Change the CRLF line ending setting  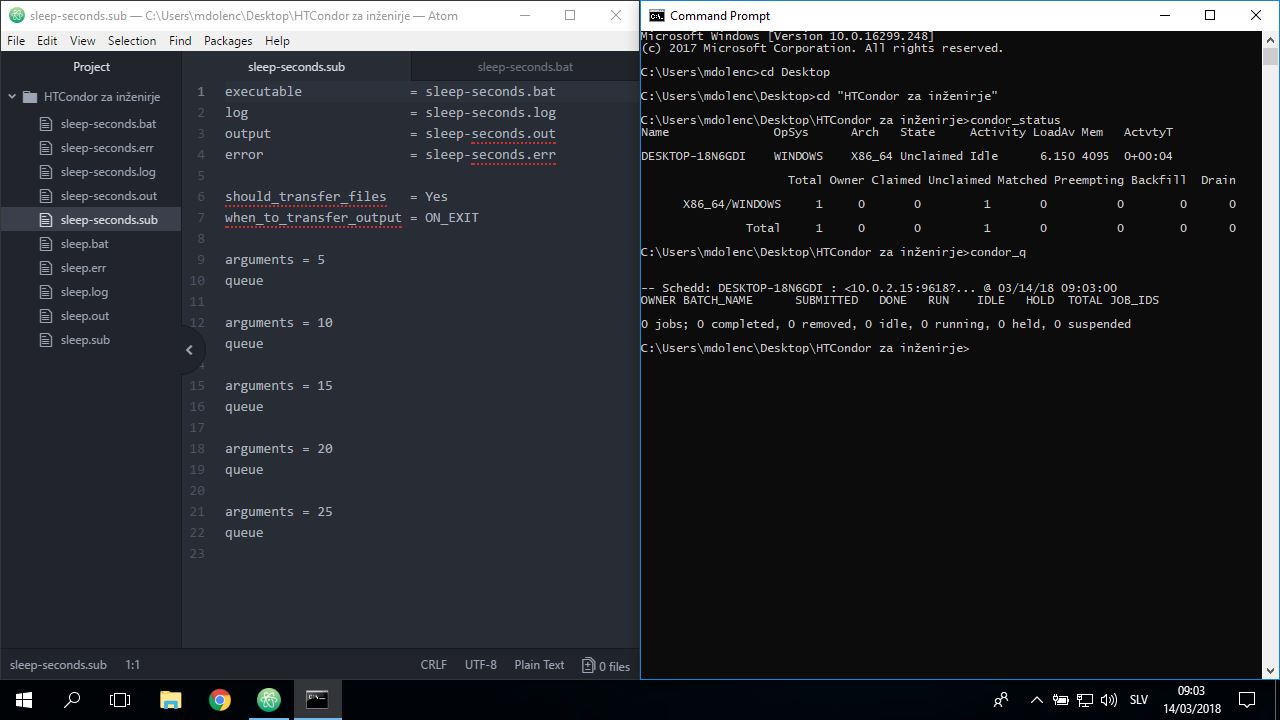pos(434,665)
